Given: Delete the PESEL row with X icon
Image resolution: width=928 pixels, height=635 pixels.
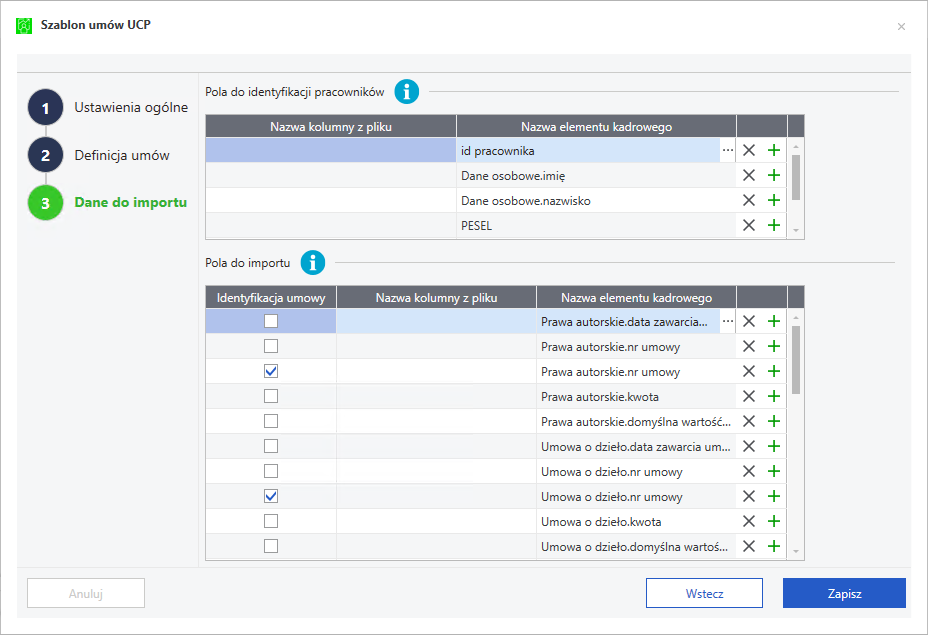Looking at the screenshot, I should point(748,225).
